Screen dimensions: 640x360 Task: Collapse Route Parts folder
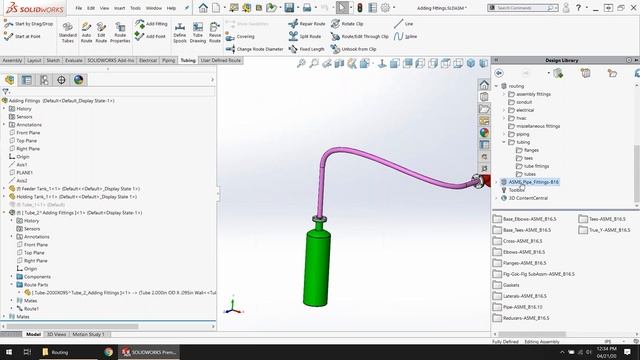pyautogui.click(x=11, y=284)
